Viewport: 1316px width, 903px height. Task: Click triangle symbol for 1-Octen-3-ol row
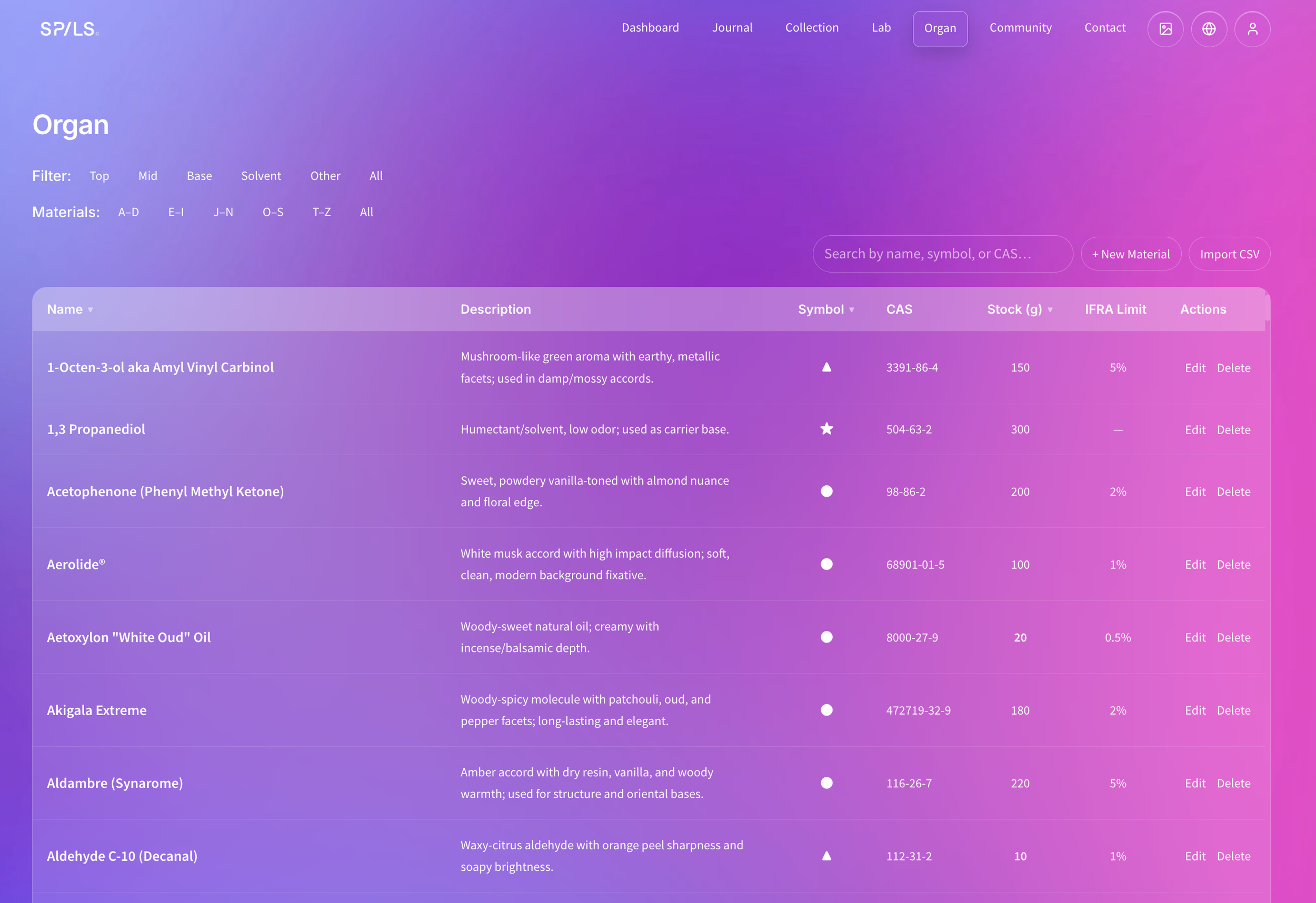(827, 367)
